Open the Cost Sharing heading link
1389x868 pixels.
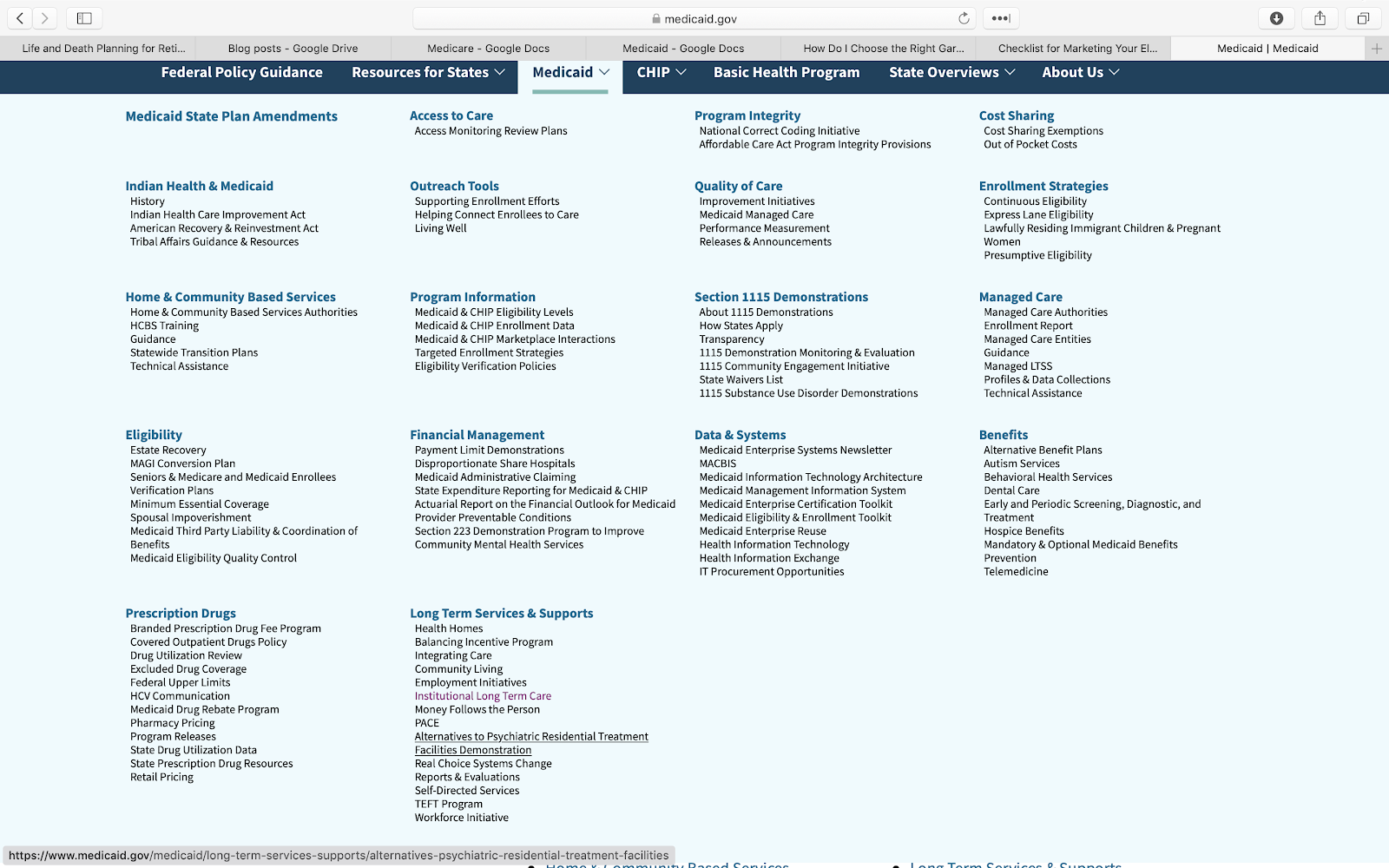click(1017, 115)
